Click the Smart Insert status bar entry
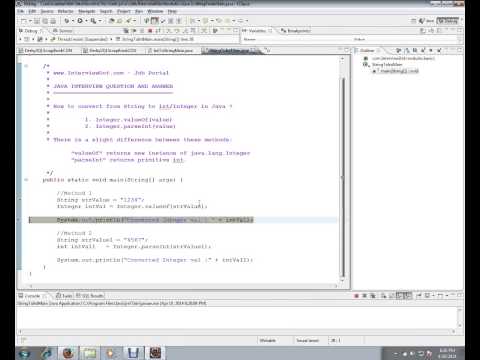Screen dimensions: 480x360 [x=307, y=340]
